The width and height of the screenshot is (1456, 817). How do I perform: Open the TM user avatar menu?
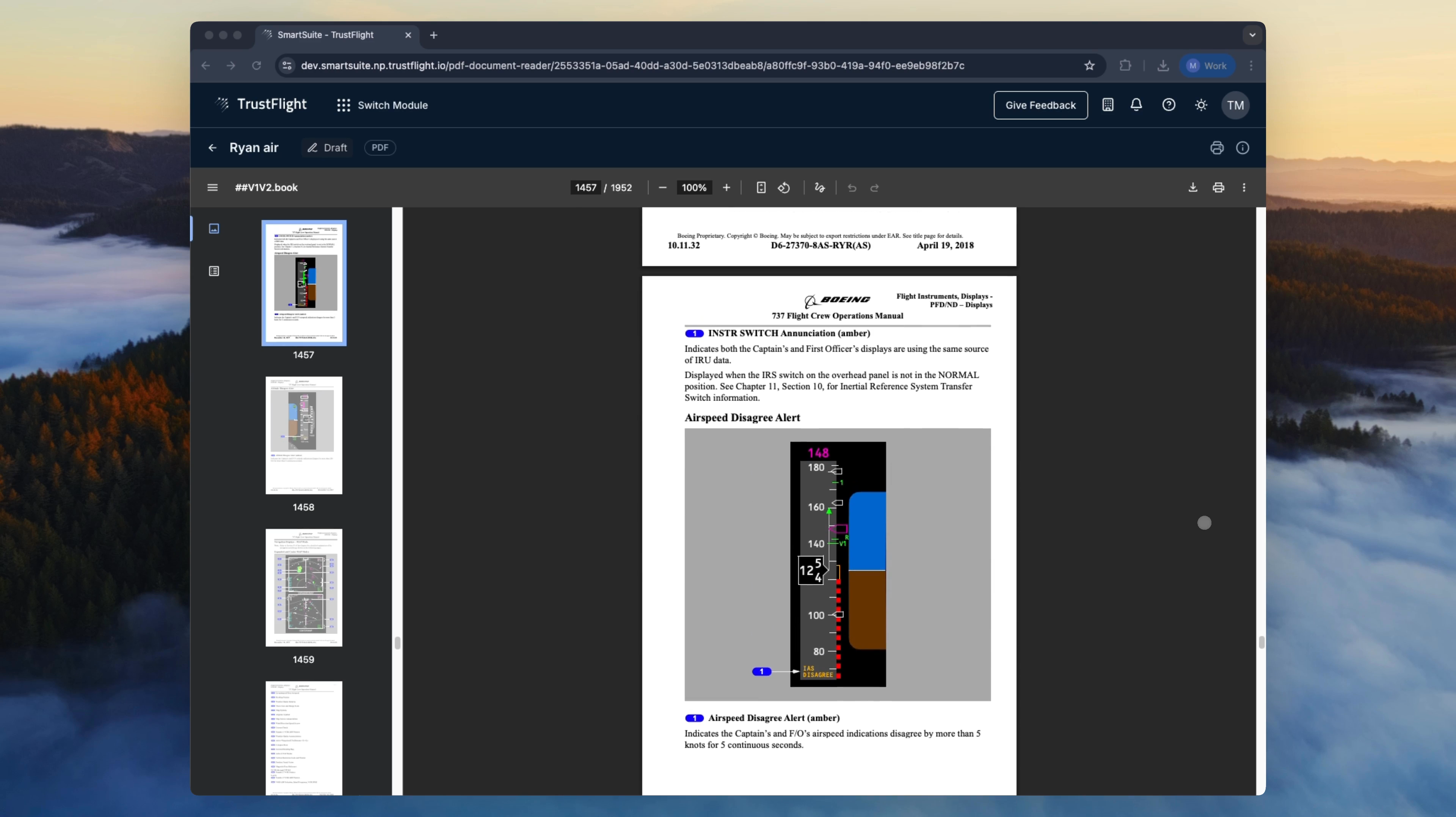click(1236, 105)
